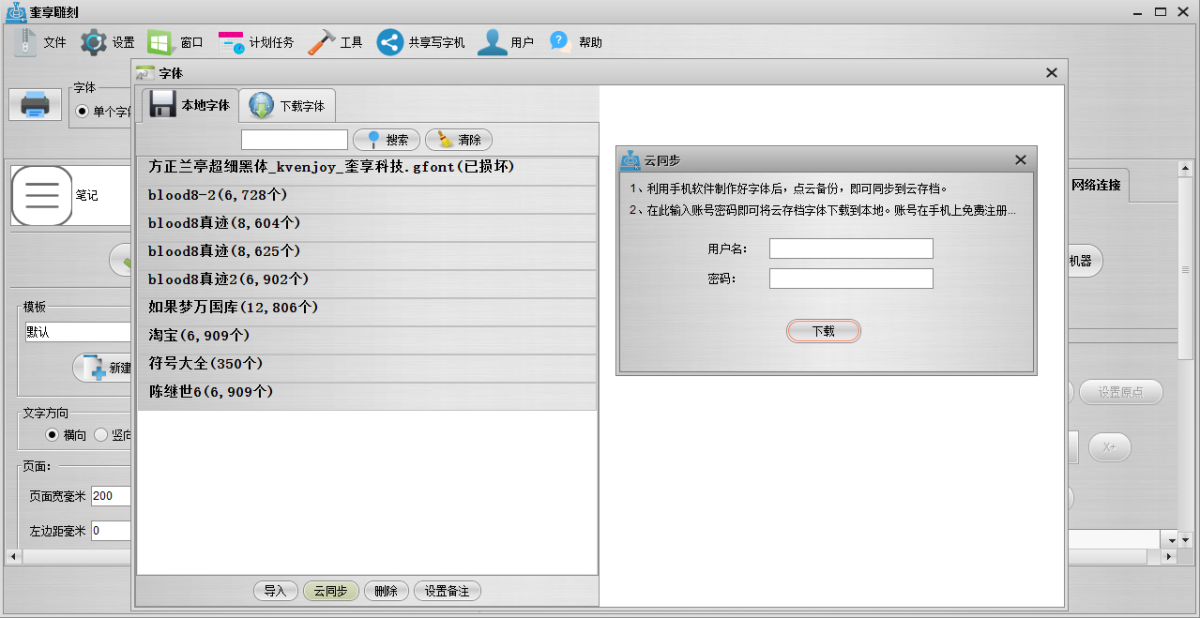Image resolution: width=1200 pixels, height=618 pixels.
Task: Click the 搜索 search button
Action: pyautogui.click(x=387, y=140)
